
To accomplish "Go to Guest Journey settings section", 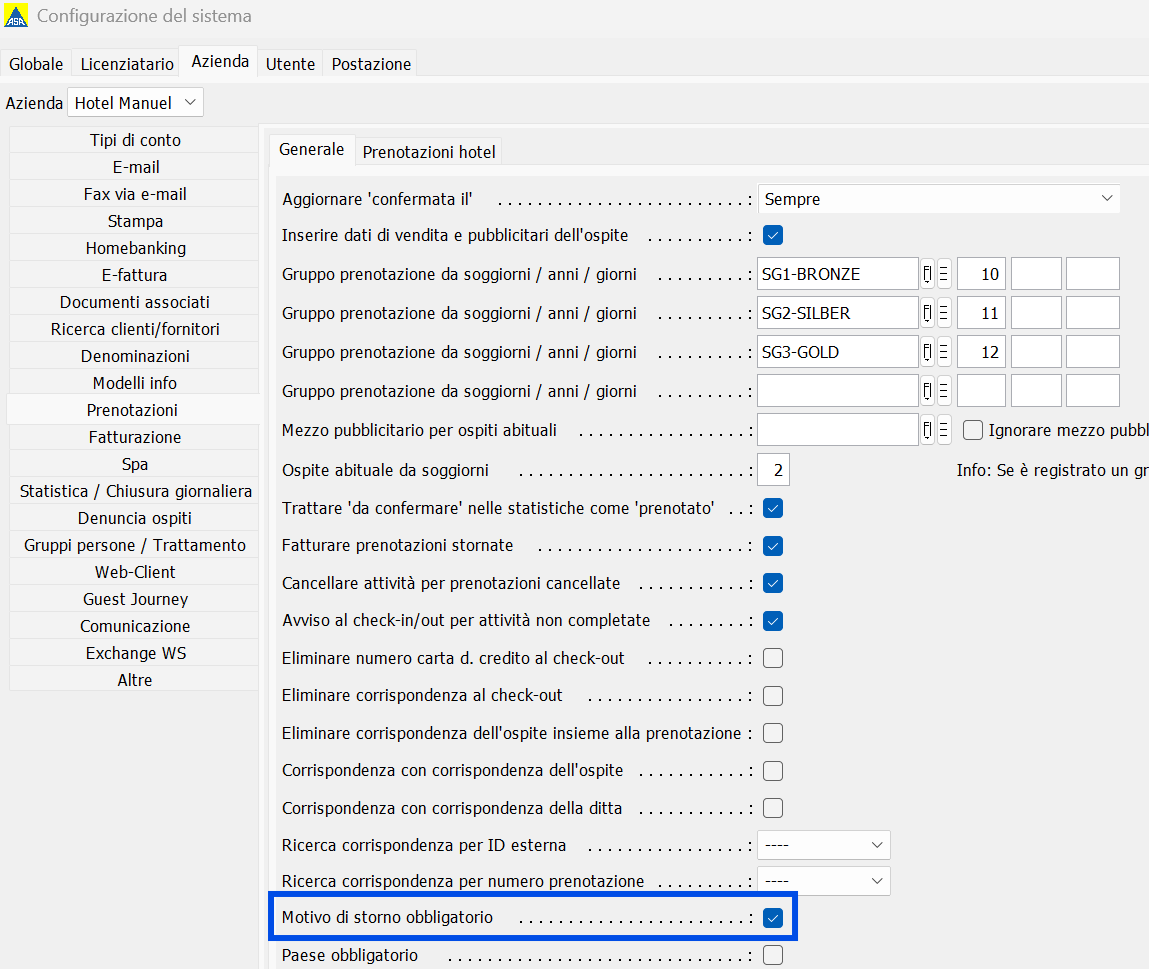I will tap(135, 599).
